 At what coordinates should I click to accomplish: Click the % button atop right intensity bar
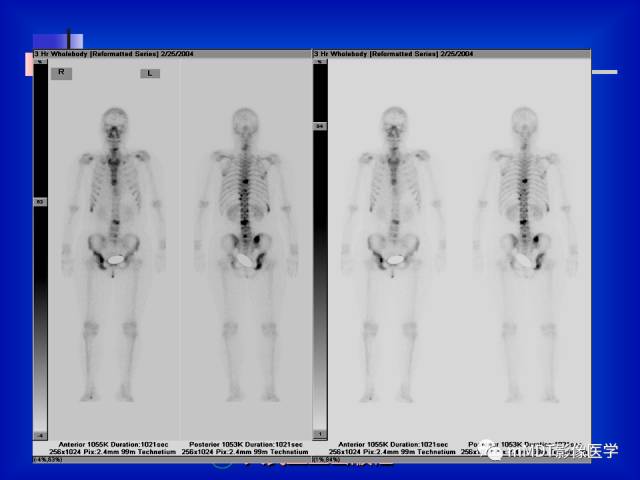(320, 62)
